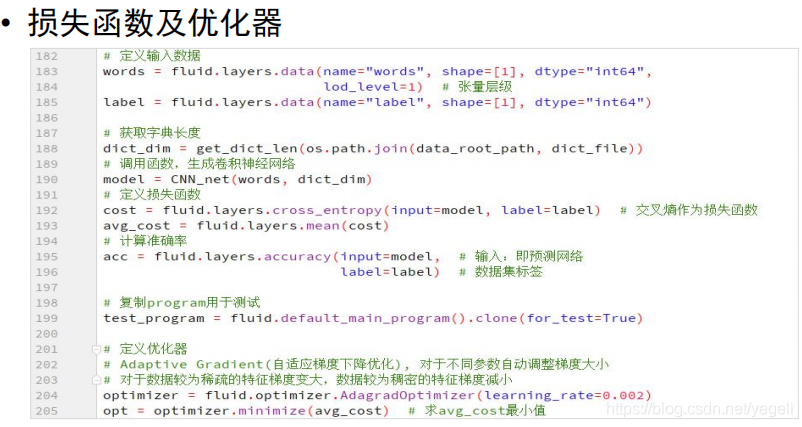This screenshot has height=427, width=802.
Task: Click line number 197 in the gutter
Action: pos(47,287)
